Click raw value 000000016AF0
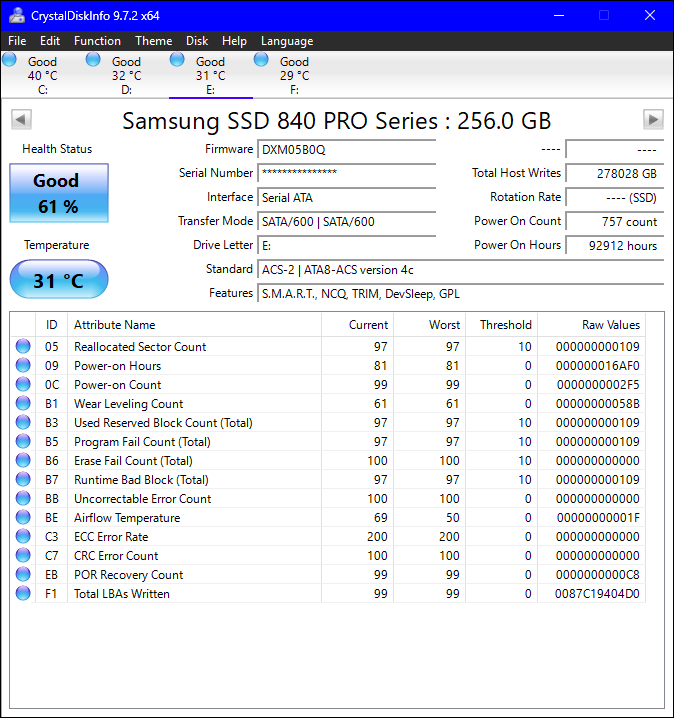 click(x=598, y=366)
